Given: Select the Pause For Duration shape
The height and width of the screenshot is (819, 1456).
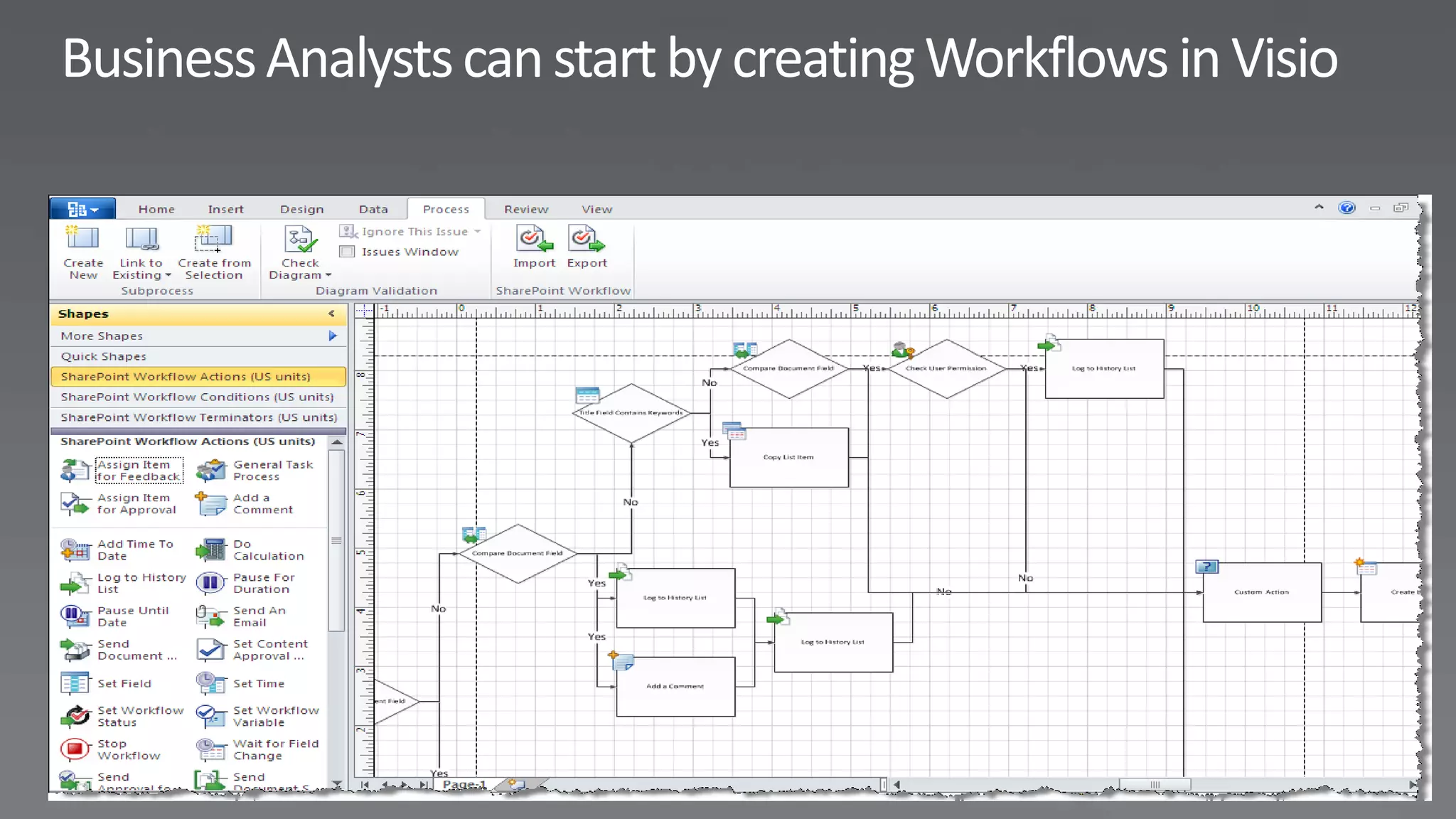Looking at the screenshot, I should (210, 583).
